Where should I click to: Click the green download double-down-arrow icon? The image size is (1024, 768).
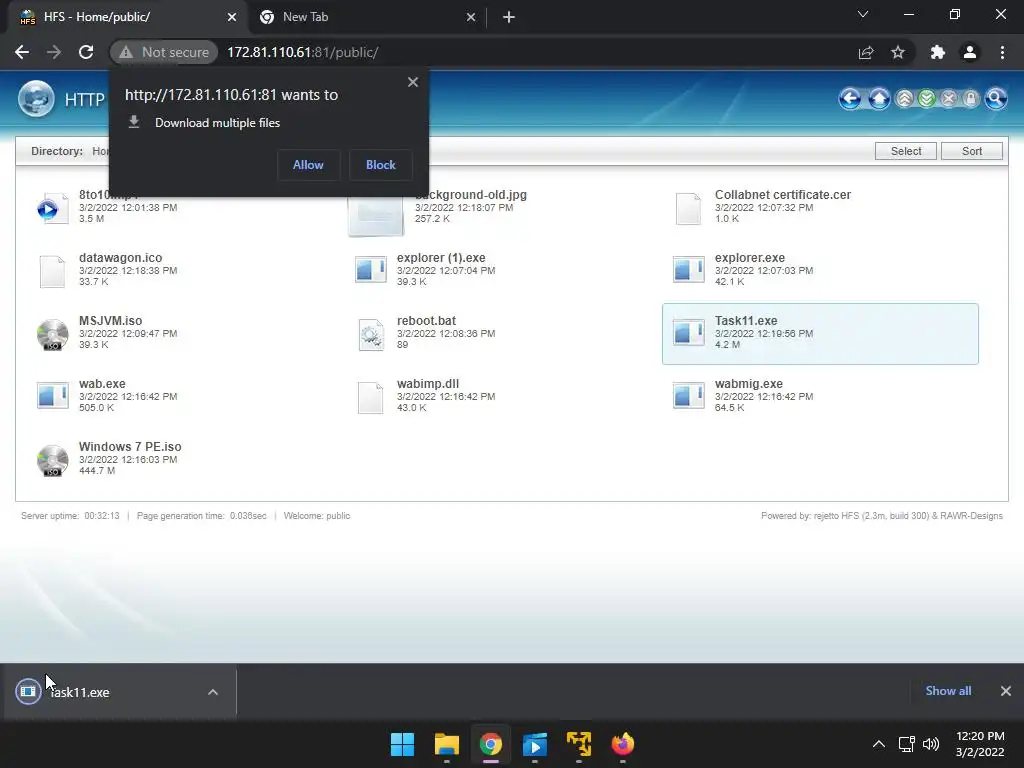[927, 99]
